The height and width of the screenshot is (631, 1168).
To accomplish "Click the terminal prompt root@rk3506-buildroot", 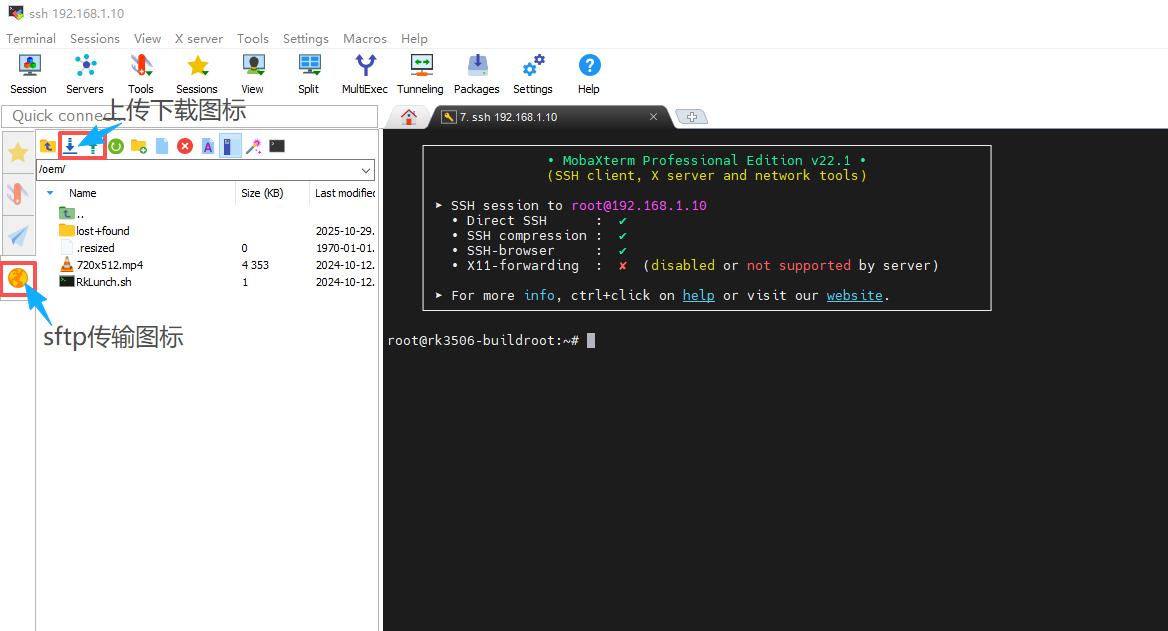I will [483, 340].
